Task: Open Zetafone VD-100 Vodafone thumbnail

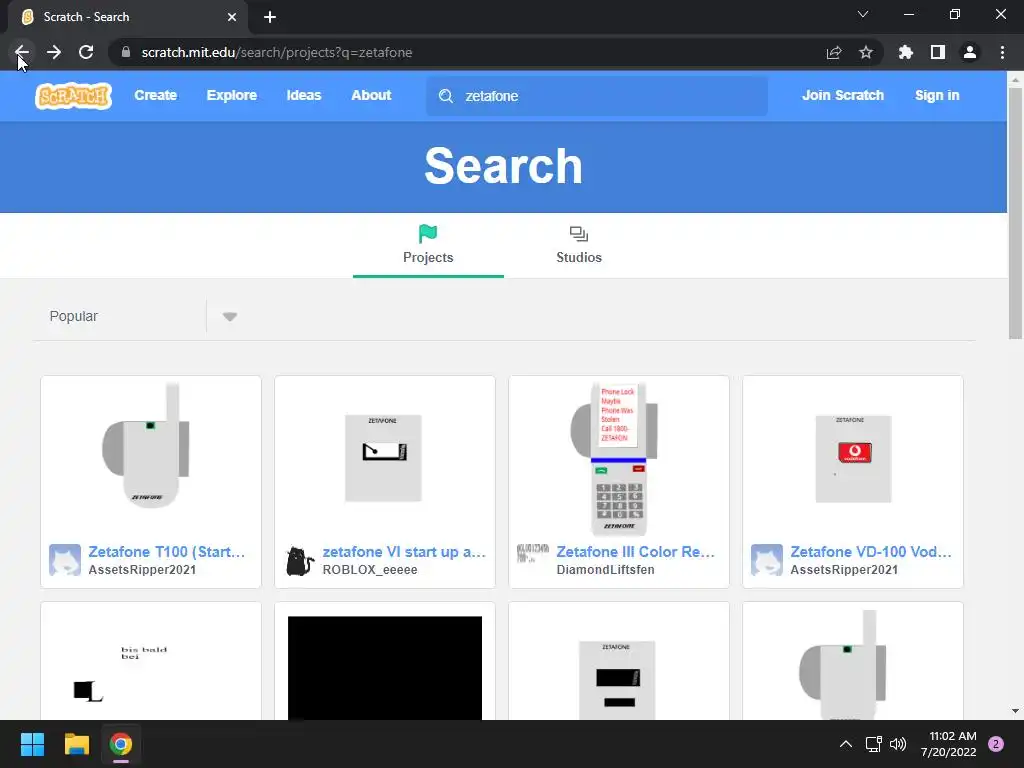Action: [x=853, y=458]
